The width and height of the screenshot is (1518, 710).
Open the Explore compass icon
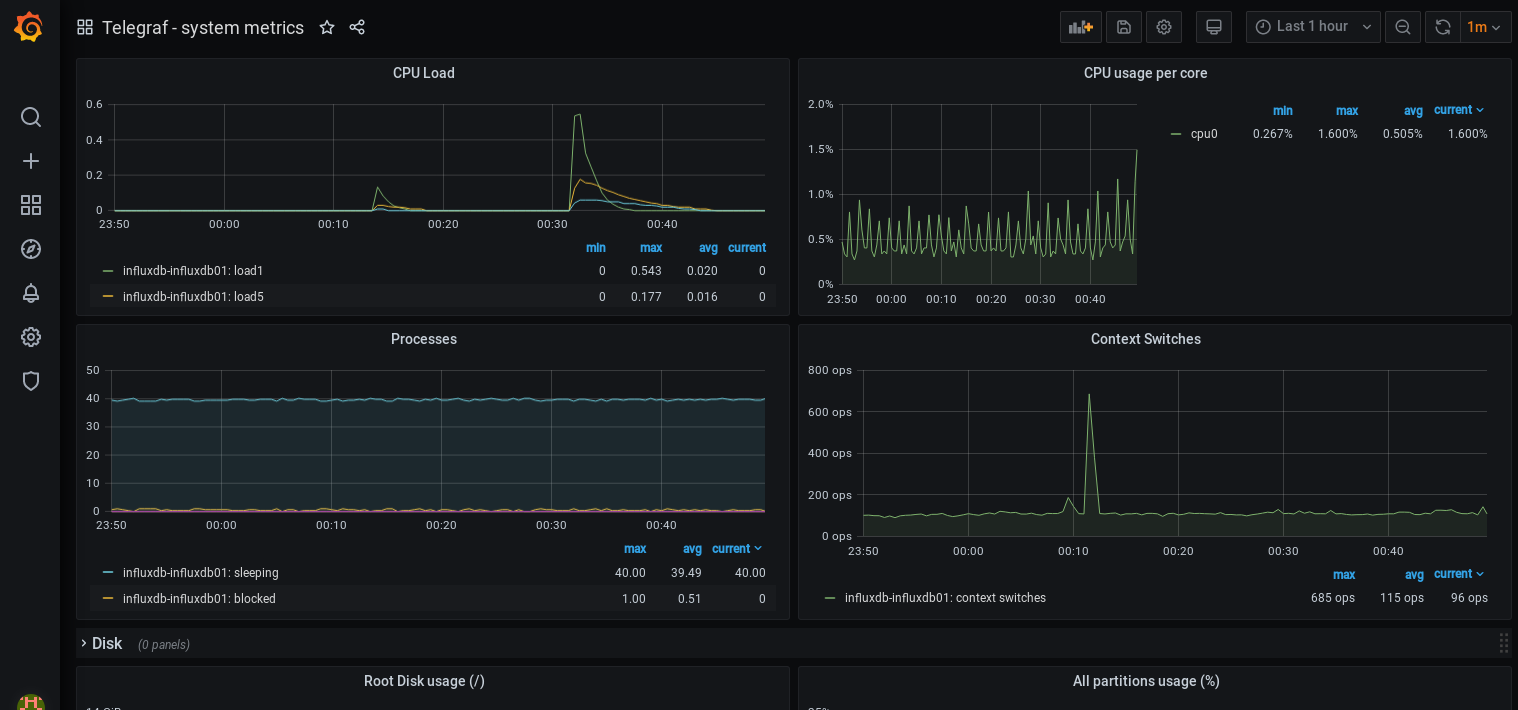31,249
